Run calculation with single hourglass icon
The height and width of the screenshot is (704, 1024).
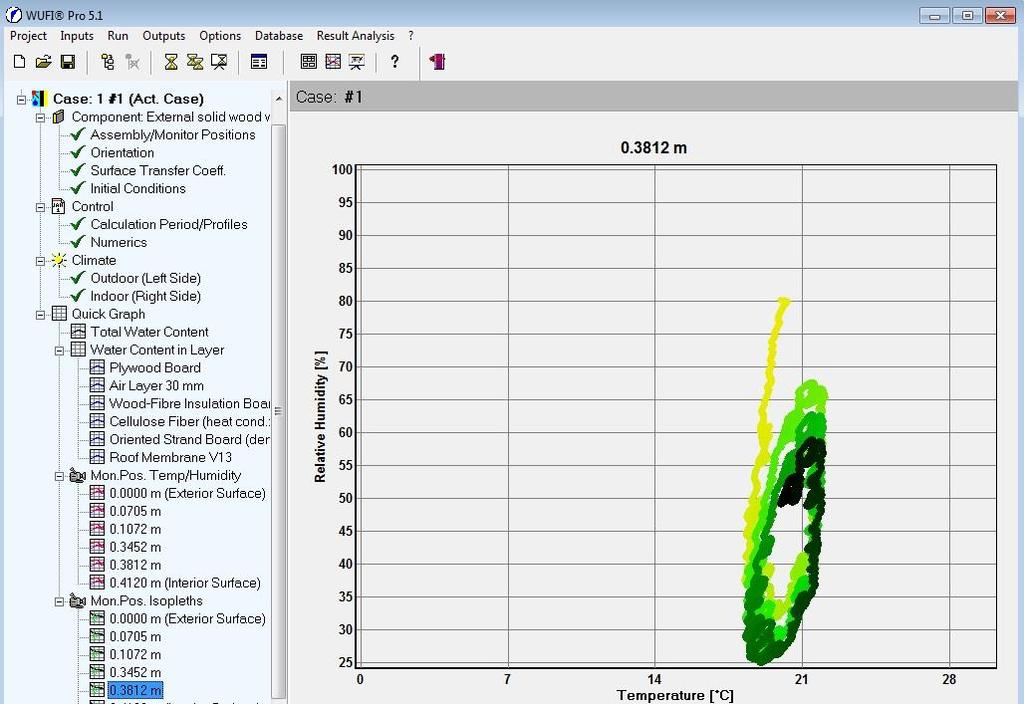click(171, 61)
